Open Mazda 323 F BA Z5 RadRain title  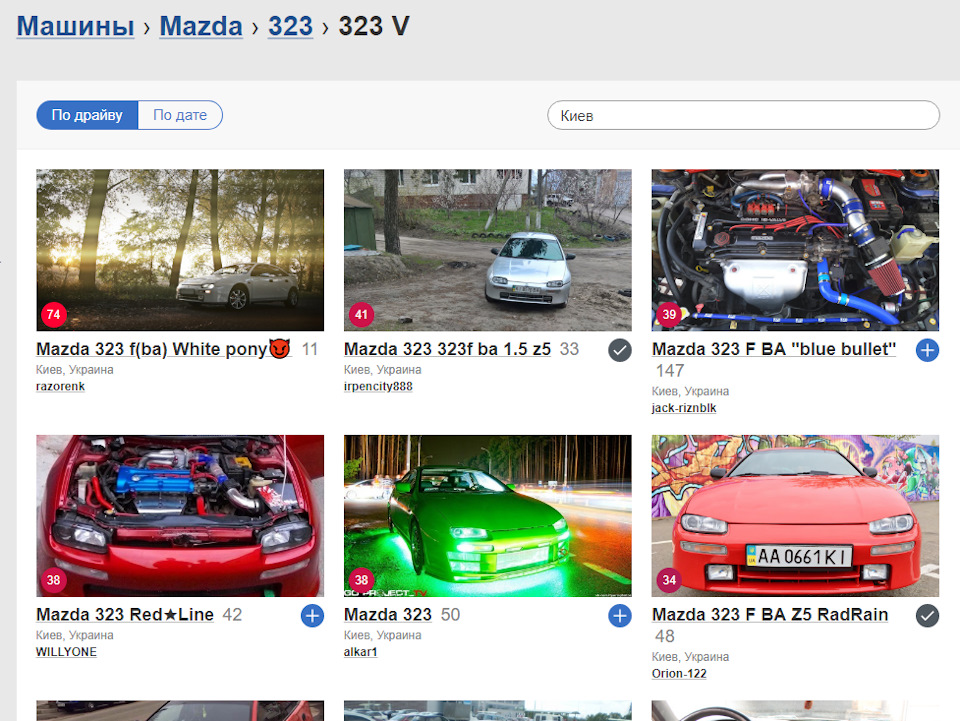click(x=770, y=615)
